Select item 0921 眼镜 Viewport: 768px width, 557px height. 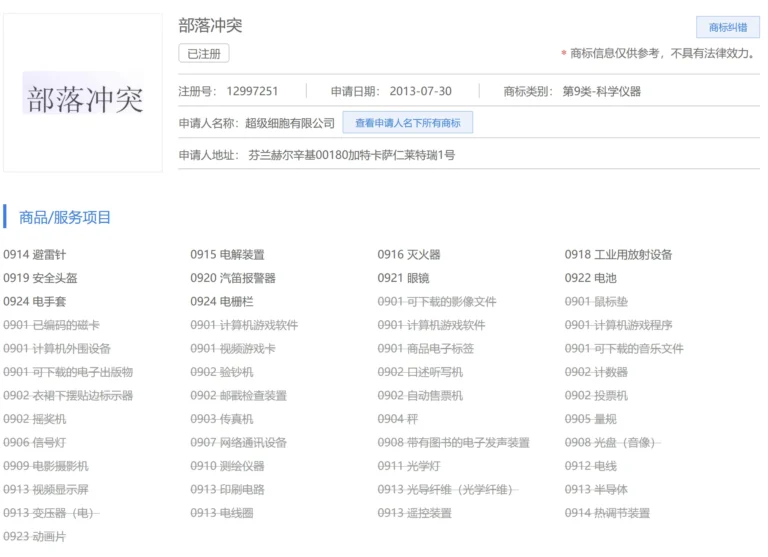click(x=402, y=278)
